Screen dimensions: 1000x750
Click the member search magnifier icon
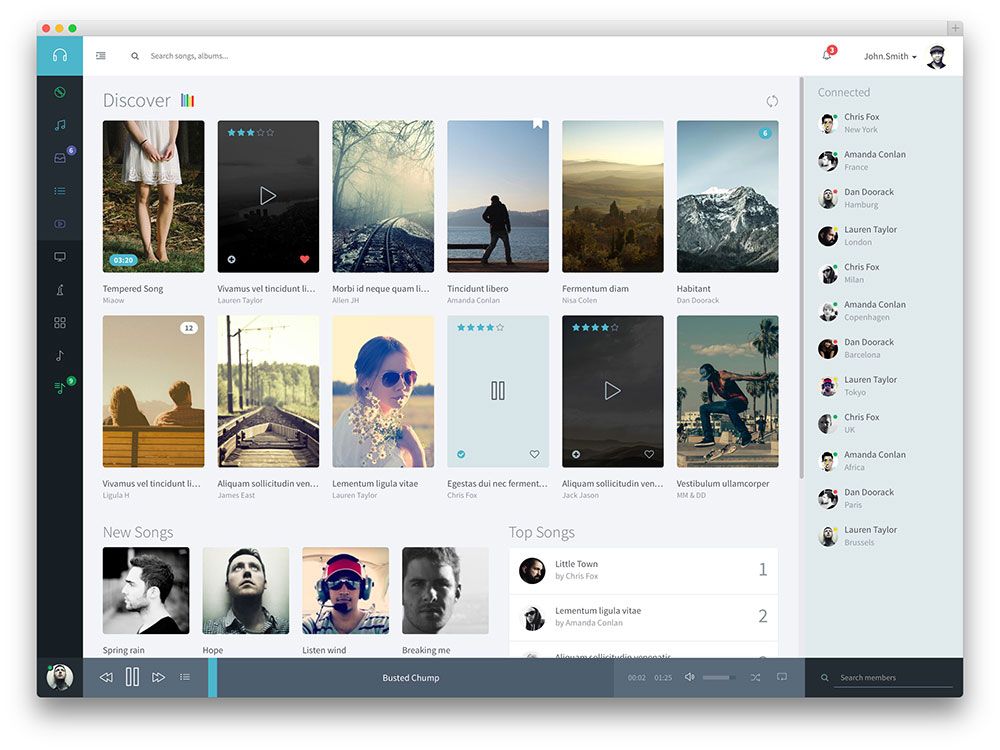(825, 678)
